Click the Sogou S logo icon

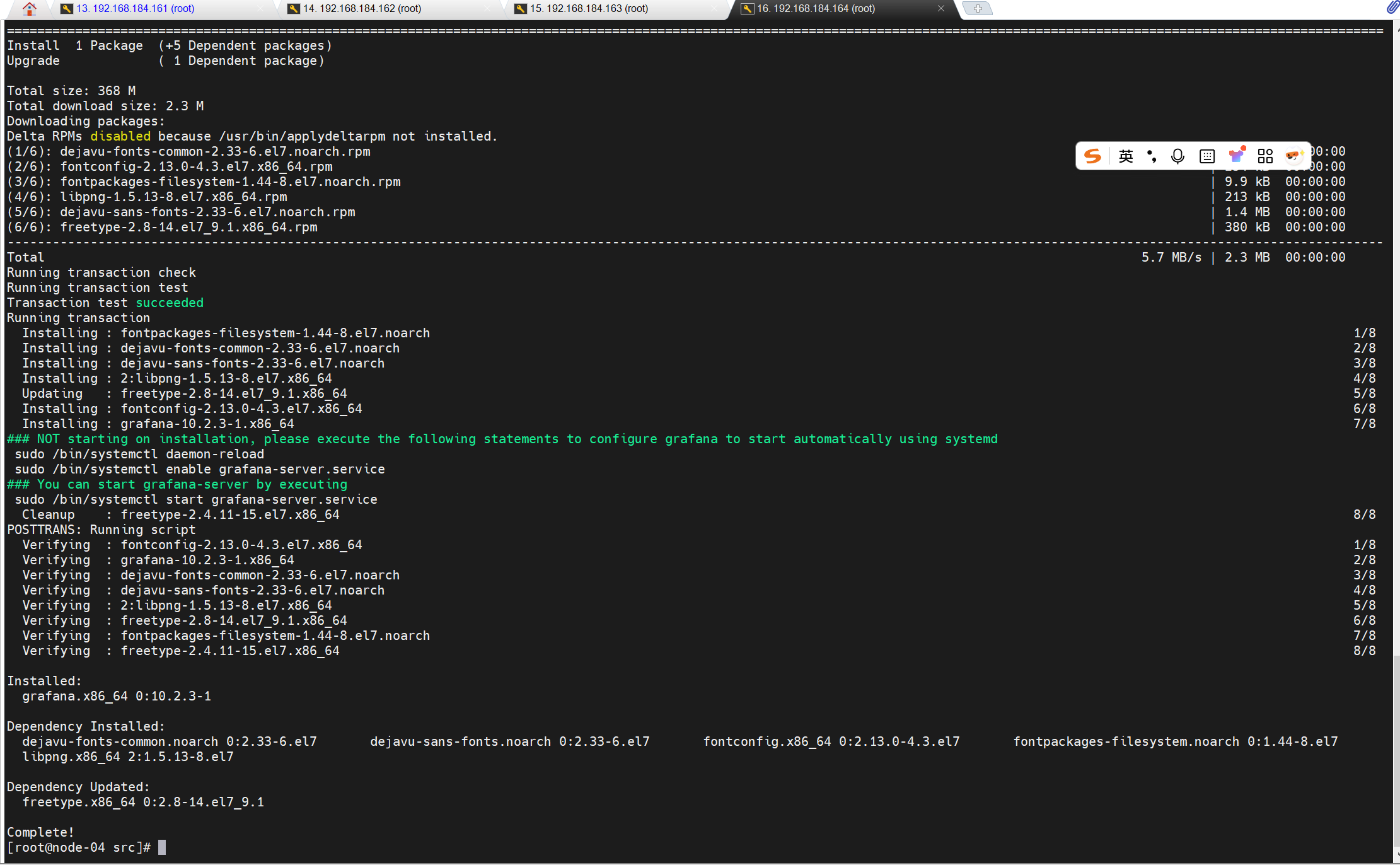coord(1092,156)
